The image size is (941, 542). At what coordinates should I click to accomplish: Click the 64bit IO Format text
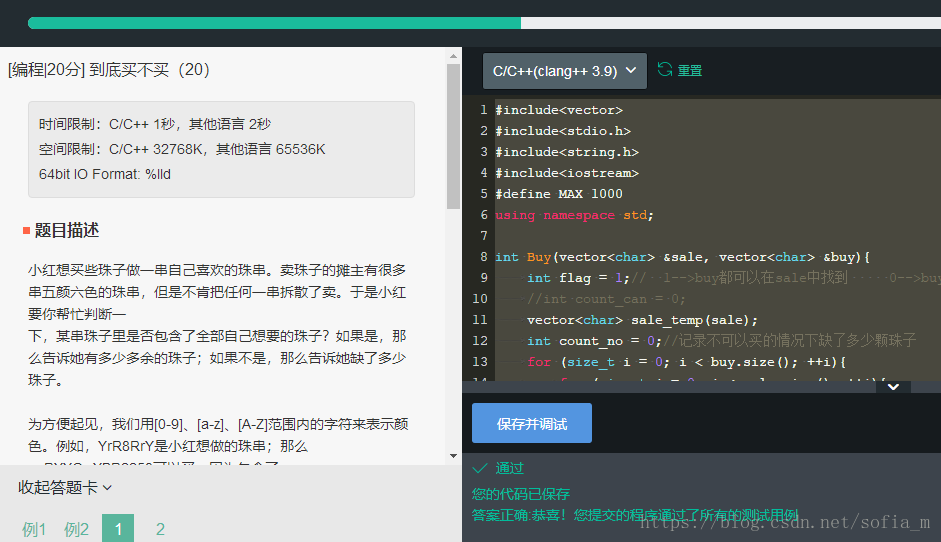104,174
